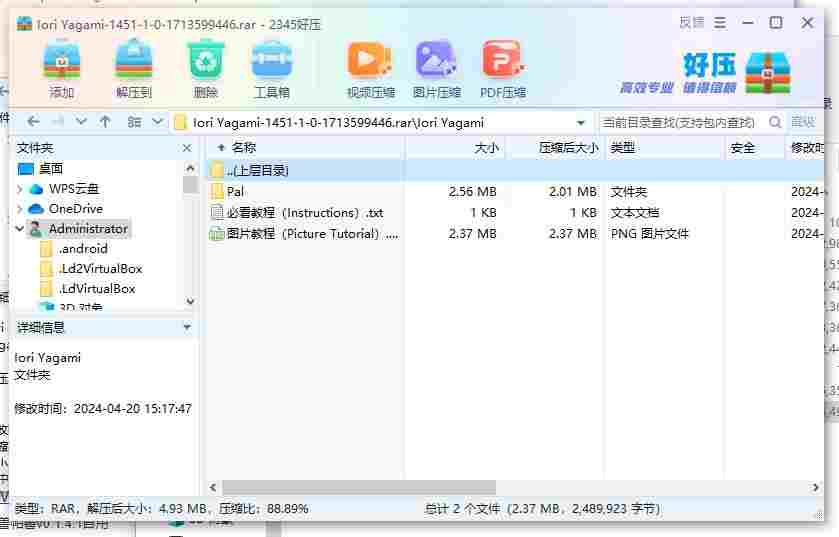
Task: Click the 删除 (Delete) trash icon
Action: (x=205, y=70)
